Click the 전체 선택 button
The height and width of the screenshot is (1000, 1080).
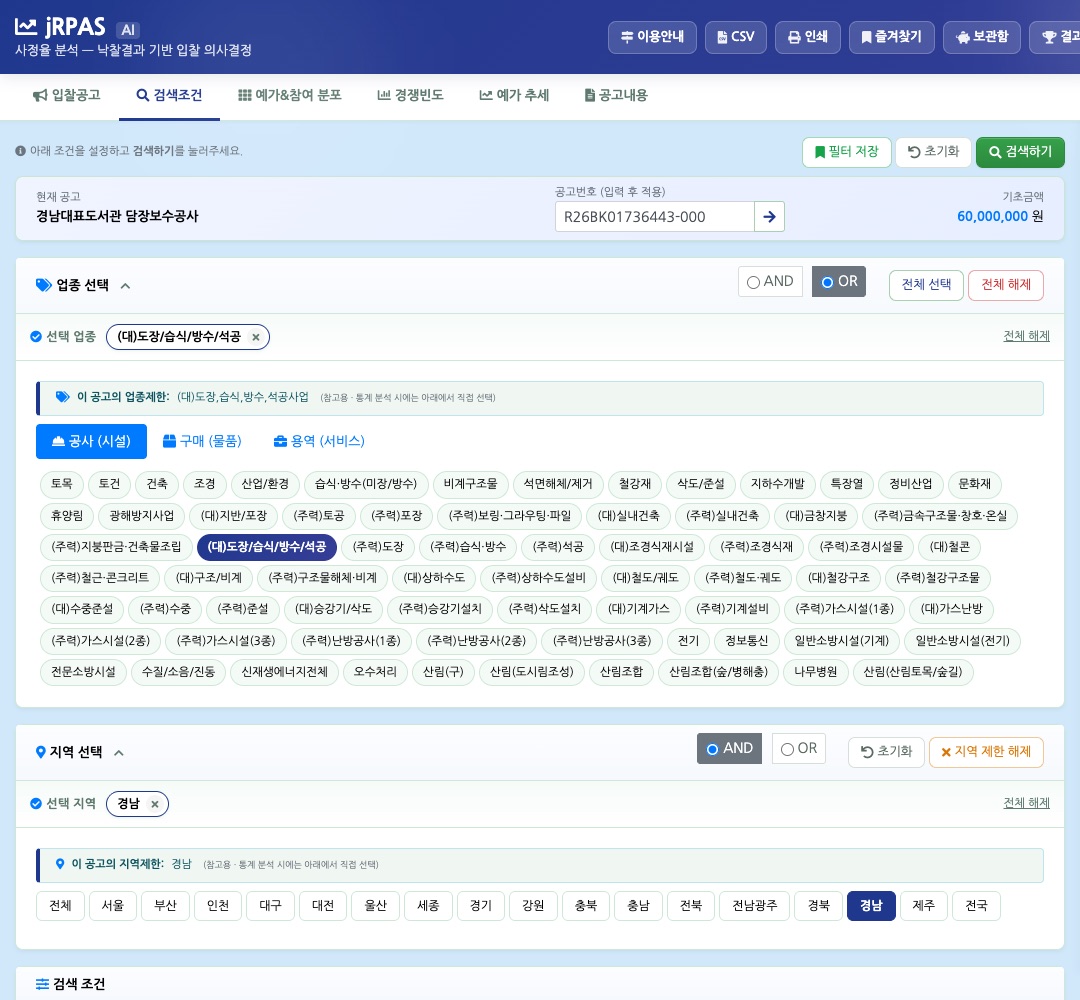(926, 285)
